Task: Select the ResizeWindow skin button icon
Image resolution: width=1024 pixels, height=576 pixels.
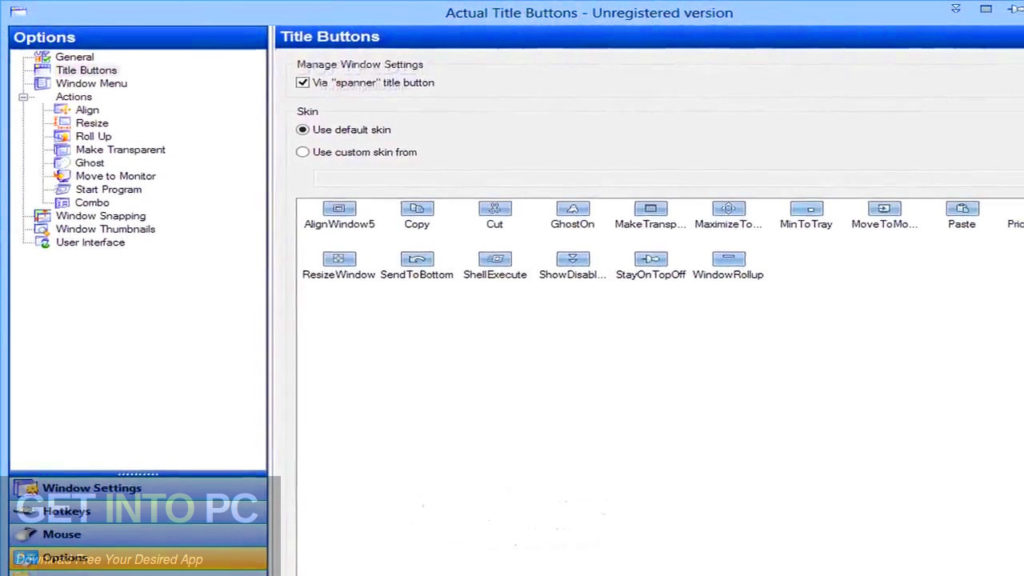Action: (x=339, y=259)
